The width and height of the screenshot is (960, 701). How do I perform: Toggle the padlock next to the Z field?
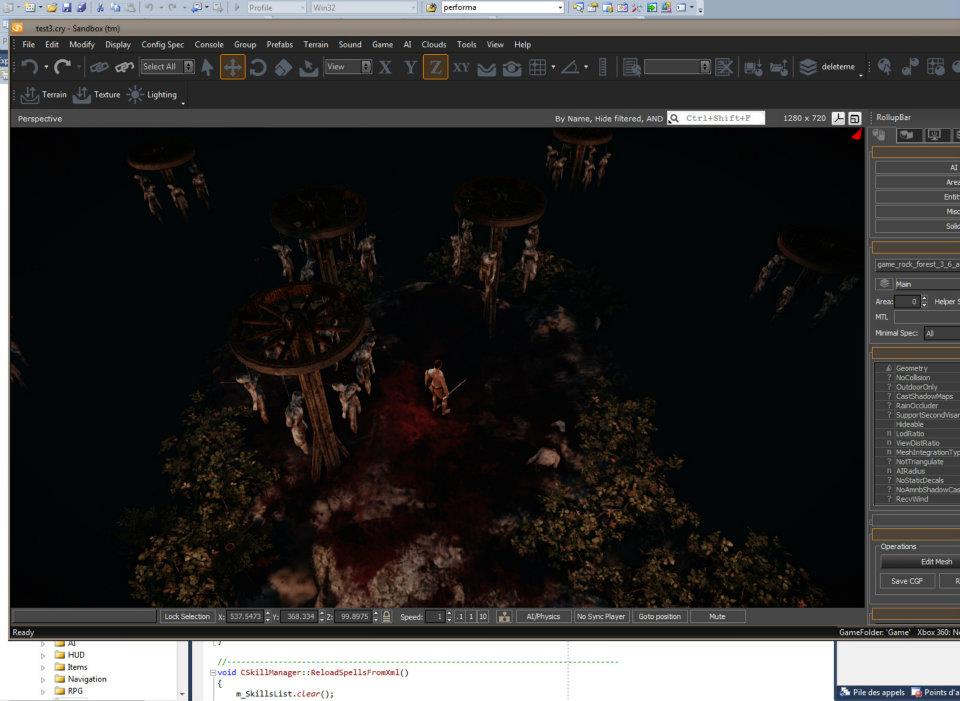tap(386, 617)
